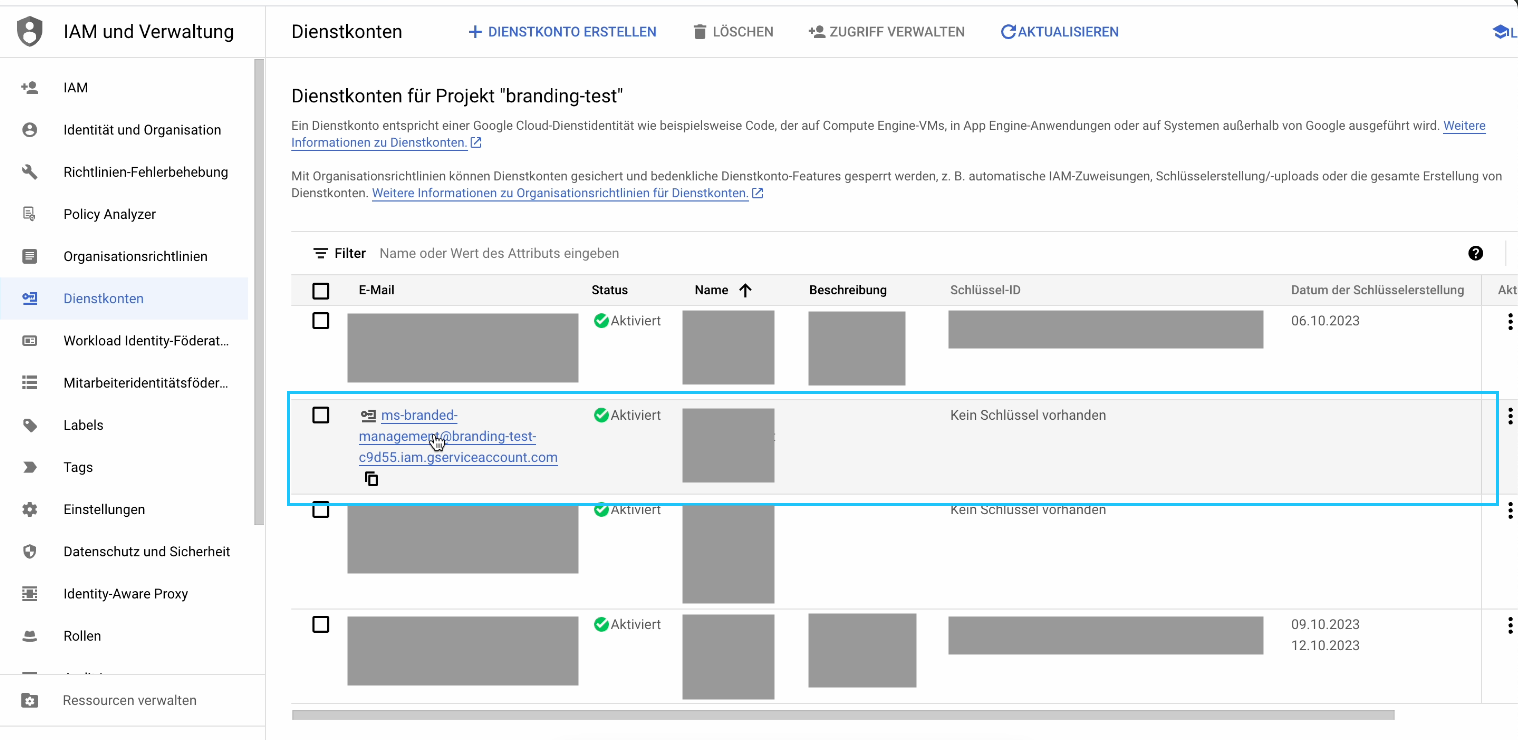Tick the checkbox of the 09.10.2023 row

(x=321, y=624)
